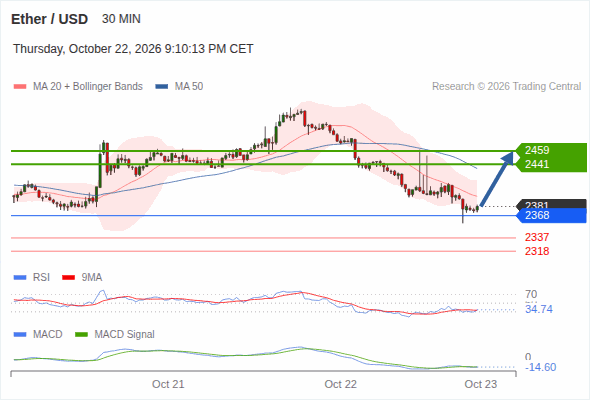Click the 2337 support price label
Screen dimensions: 590x400
(x=537, y=237)
